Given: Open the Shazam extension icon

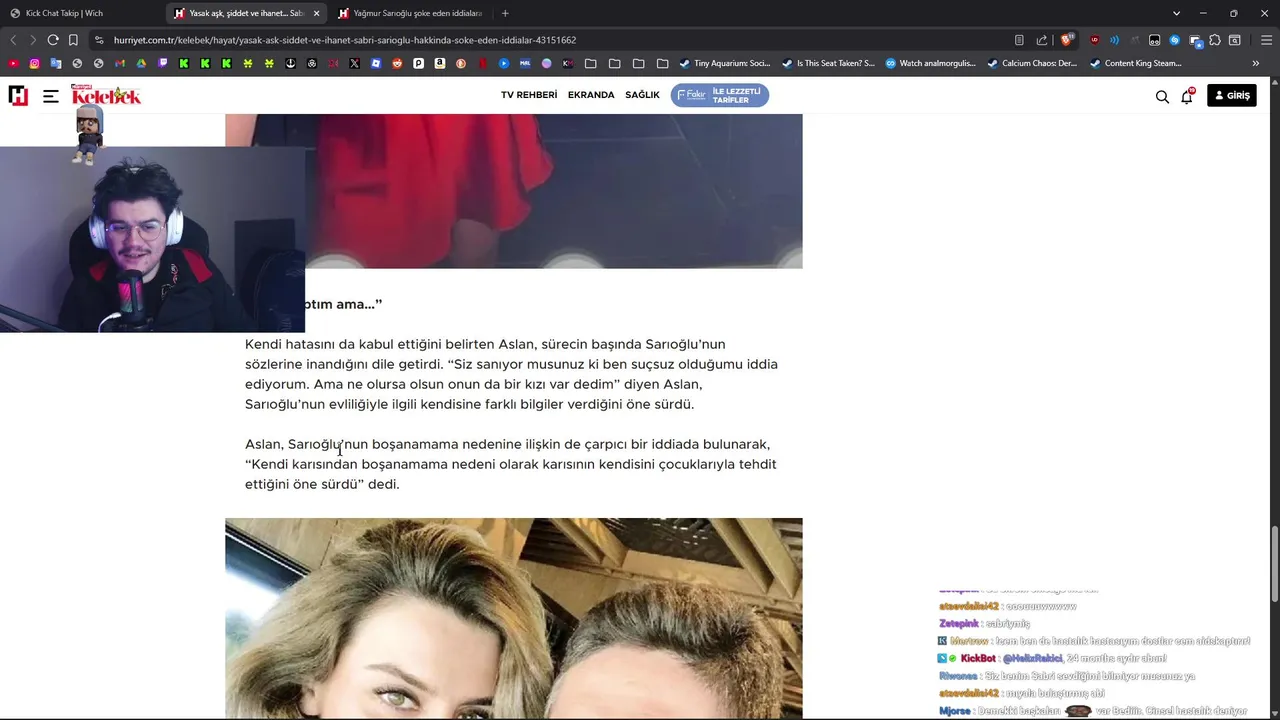Looking at the screenshot, I should pyautogui.click(x=1175, y=40).
